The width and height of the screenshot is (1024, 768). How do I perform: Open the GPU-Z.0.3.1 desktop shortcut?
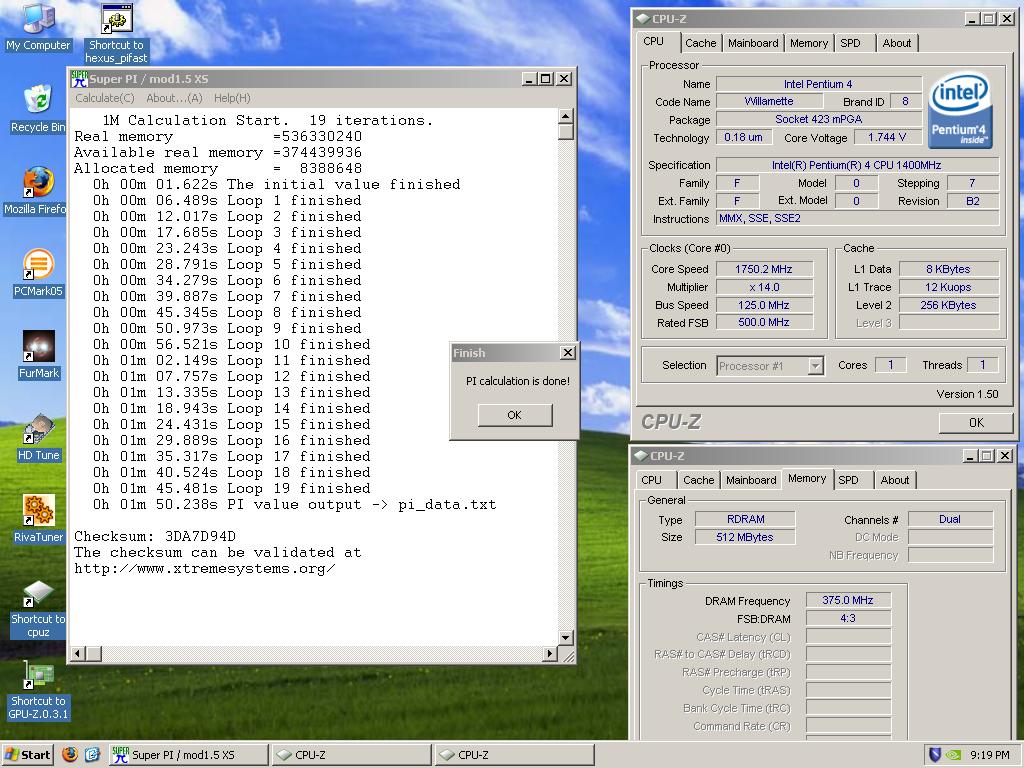38,690
